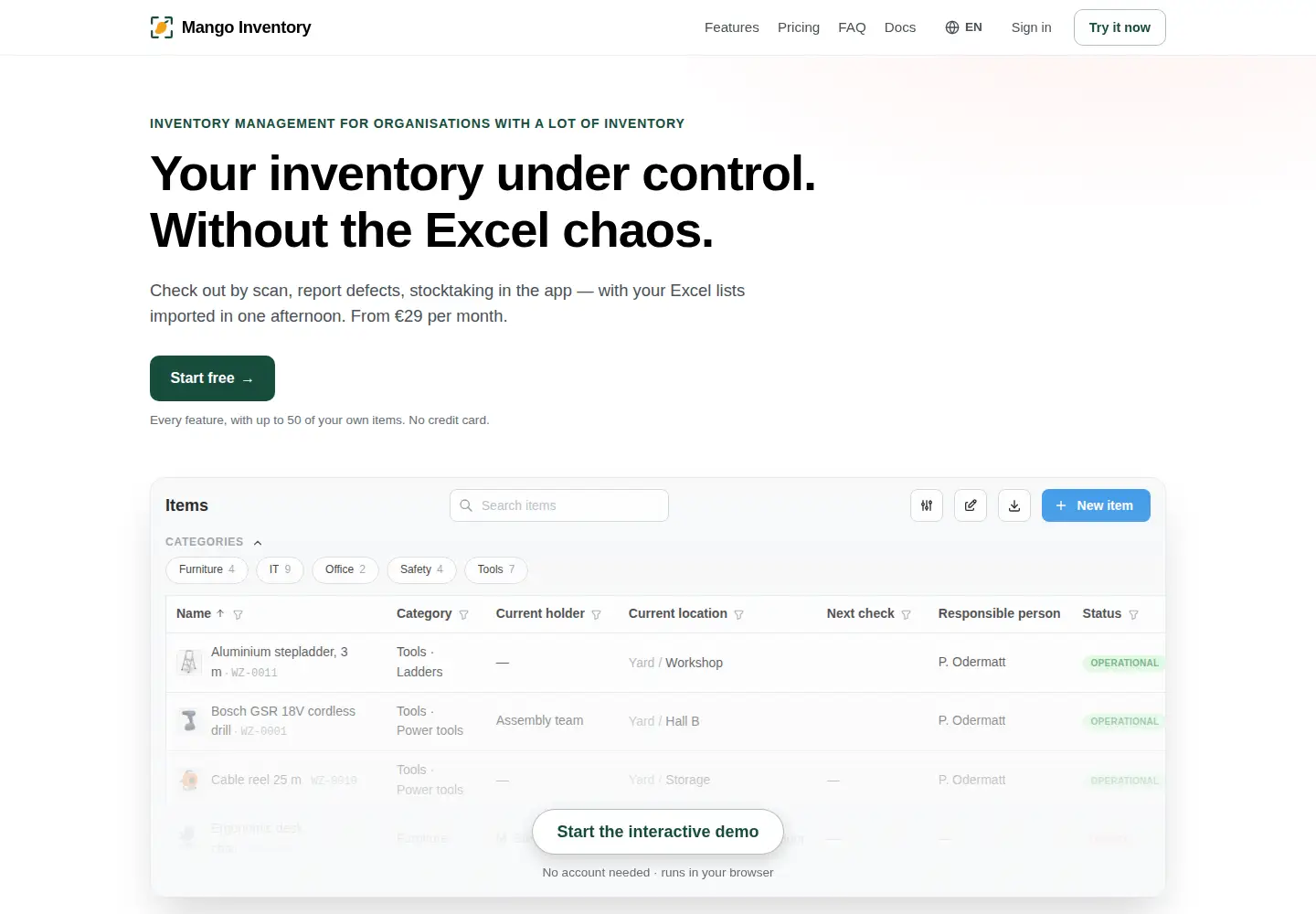Open the Cable reel thumbnail
The width and height of the screenshot is (1316, 914).
click(x=189, y=780)
